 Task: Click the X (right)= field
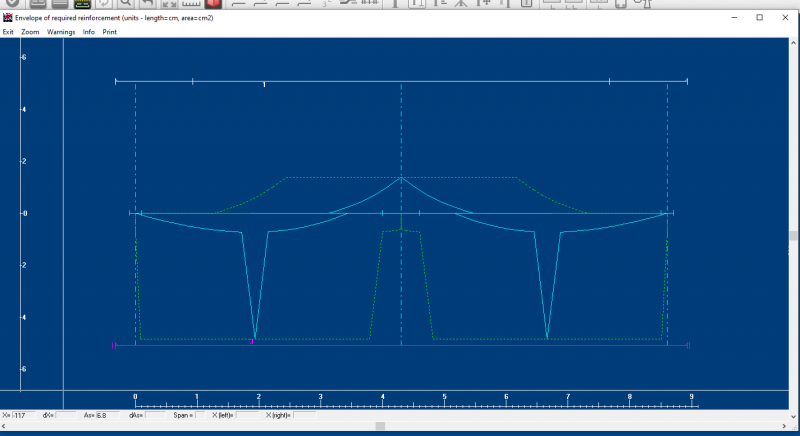pyautogui.click(x=306, y=415)
